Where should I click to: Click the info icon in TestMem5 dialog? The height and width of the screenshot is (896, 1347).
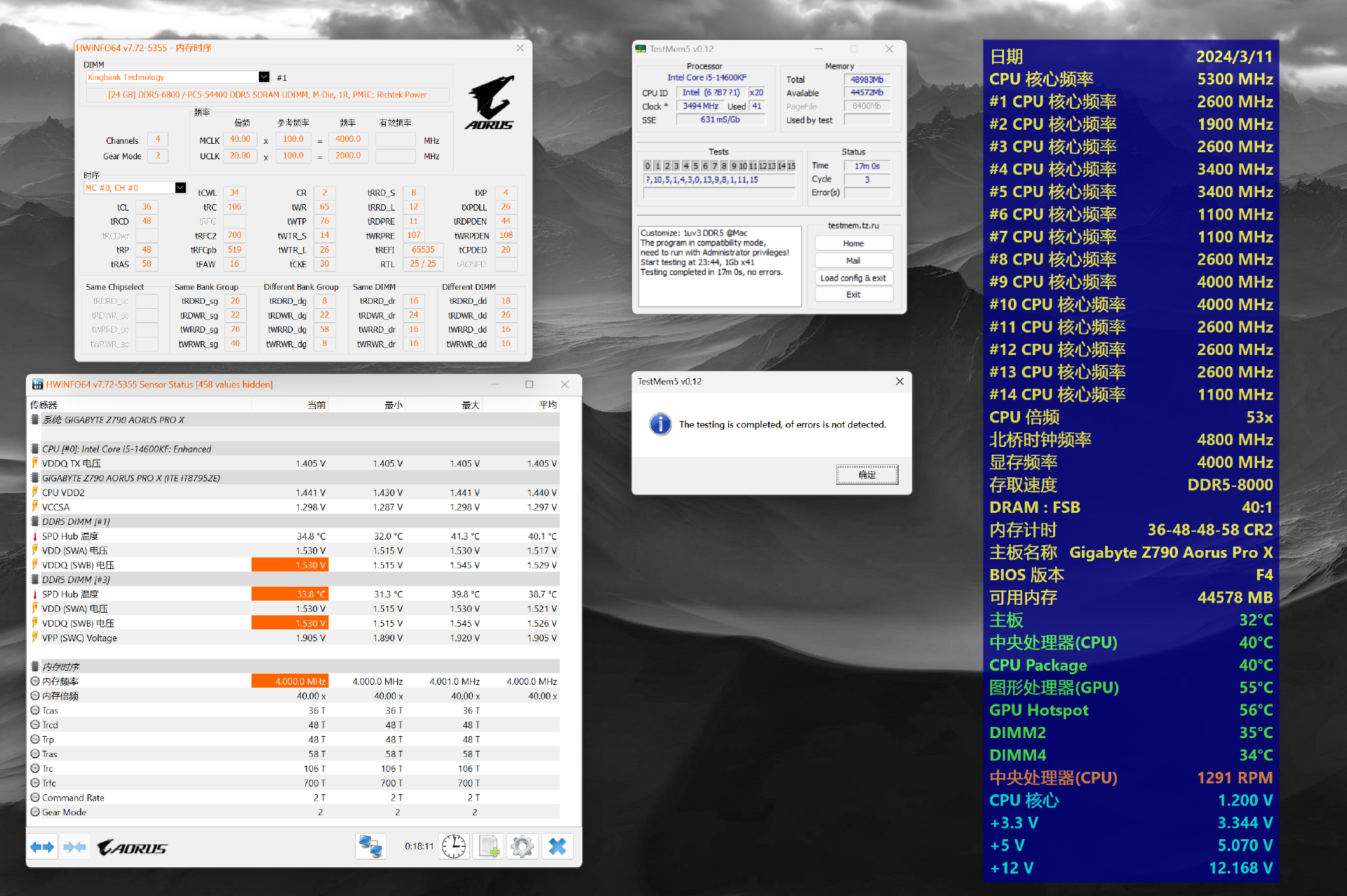[660, 424]
